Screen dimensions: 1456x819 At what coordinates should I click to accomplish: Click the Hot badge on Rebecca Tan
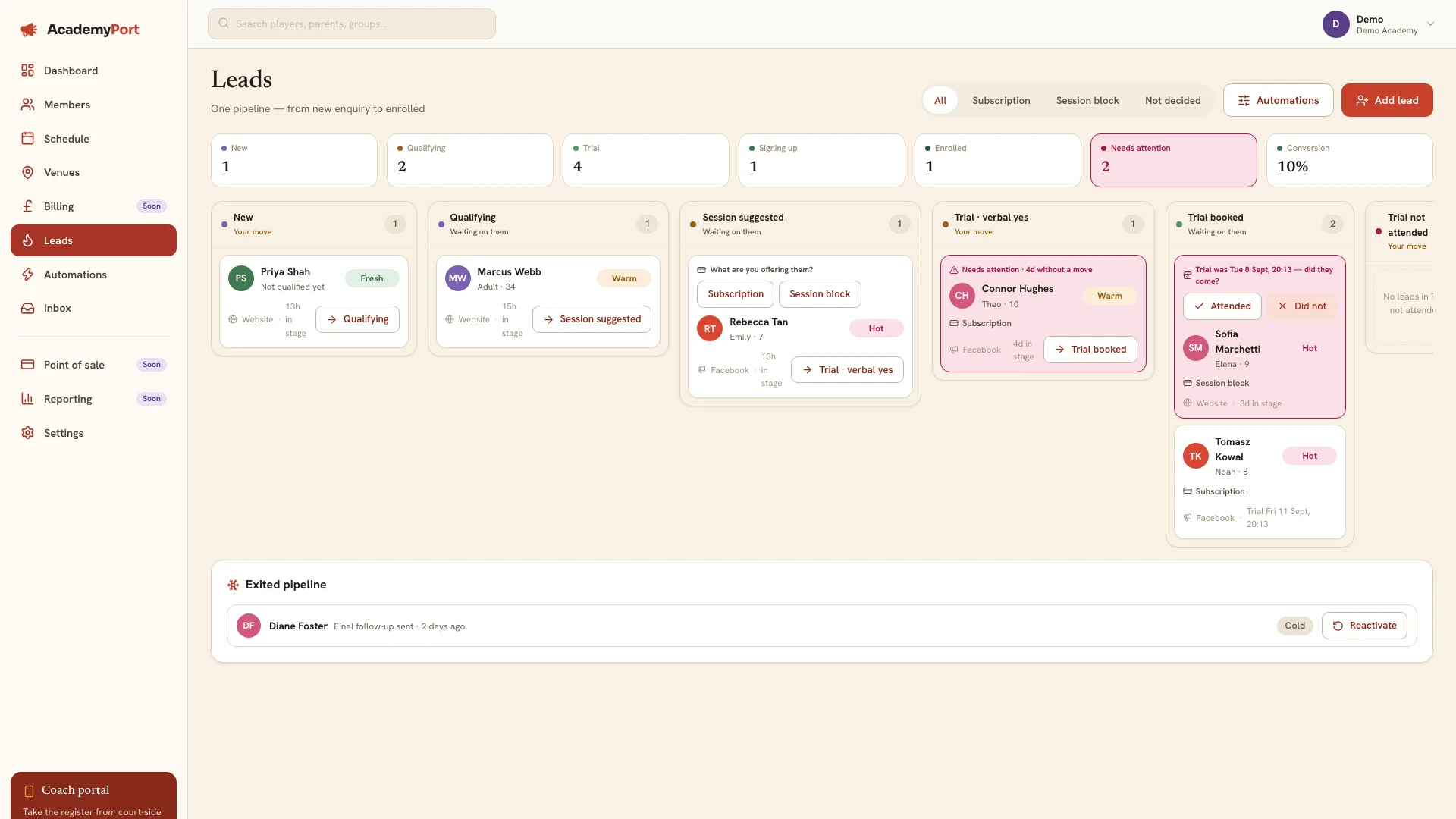[876, 328]
